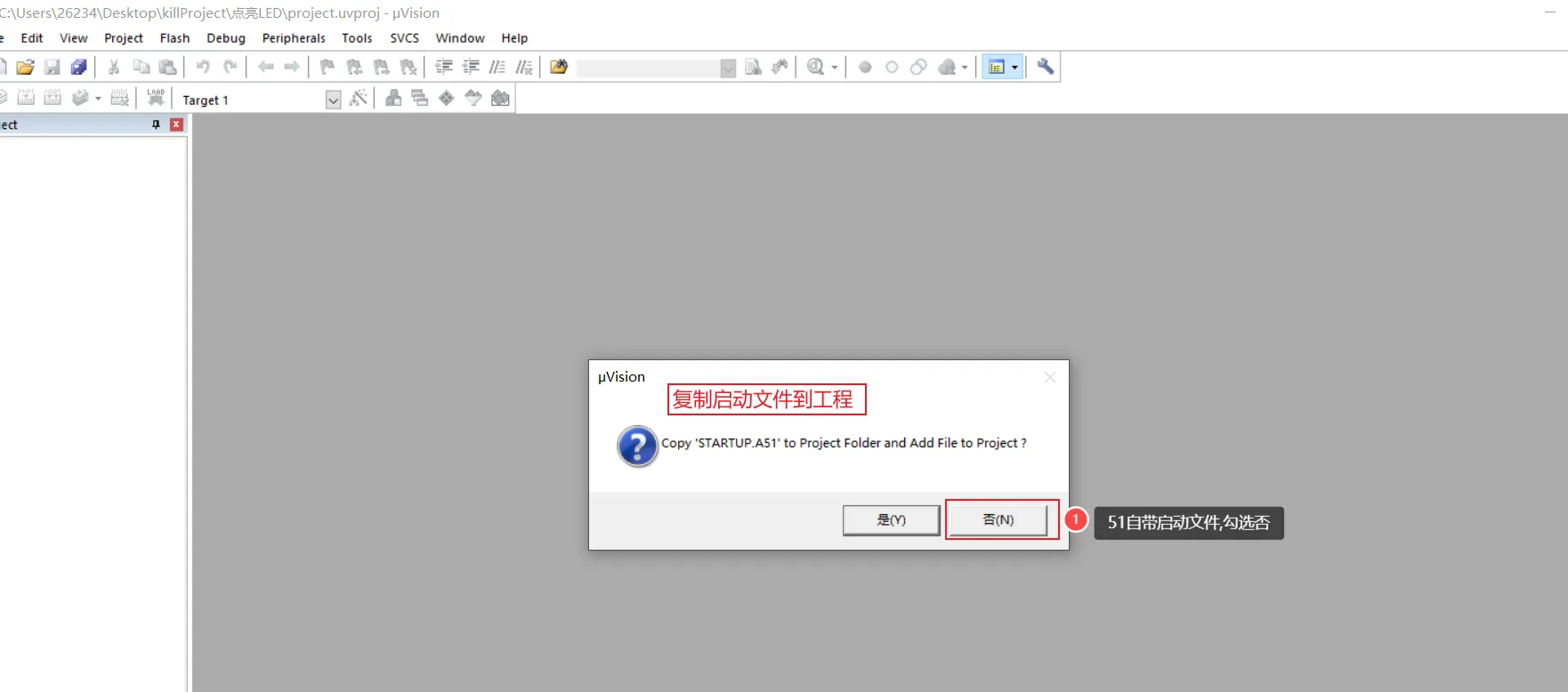Rebuild all target files
The height and width of the screenshot is (692, 1568).
pyautogui.click(x=53, y=98)
